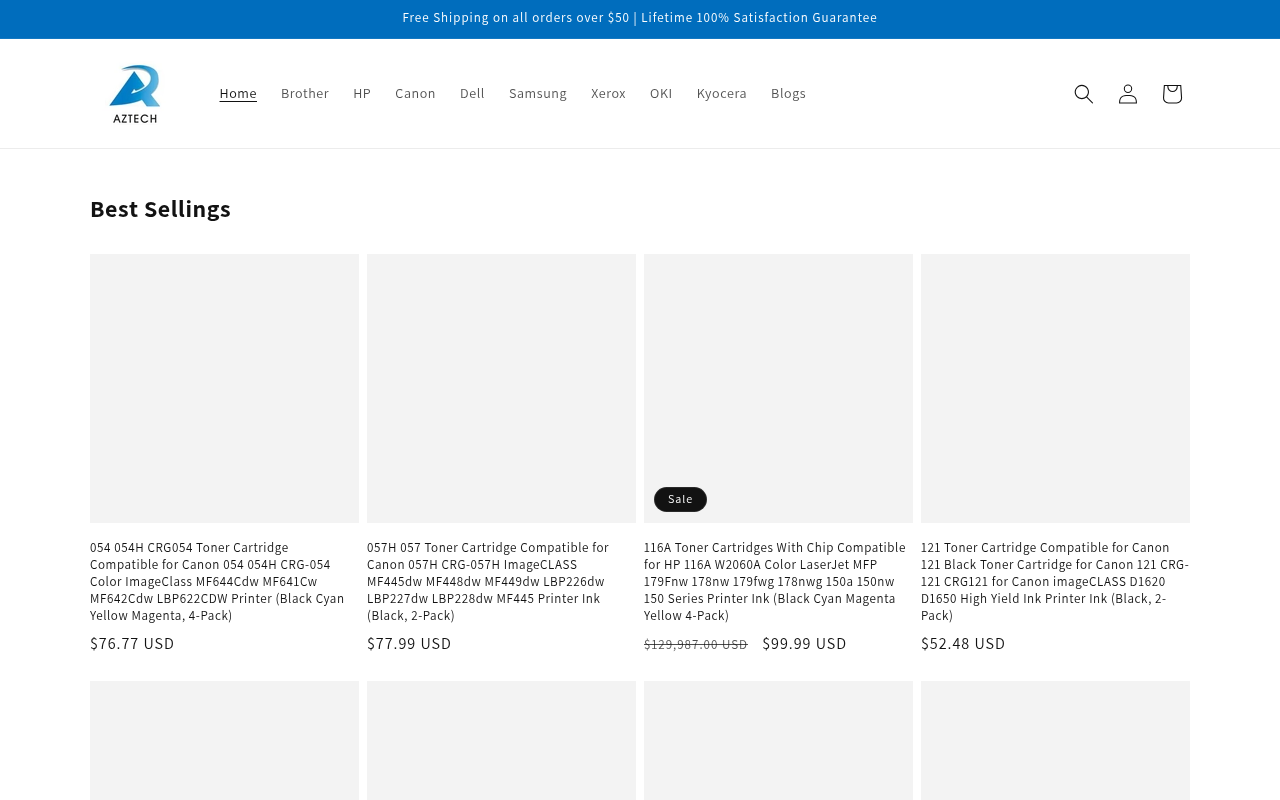The width and height of the screenshot is (1280, 800).
Task: Go to the Home menu item
Action: tap(238, 93)
